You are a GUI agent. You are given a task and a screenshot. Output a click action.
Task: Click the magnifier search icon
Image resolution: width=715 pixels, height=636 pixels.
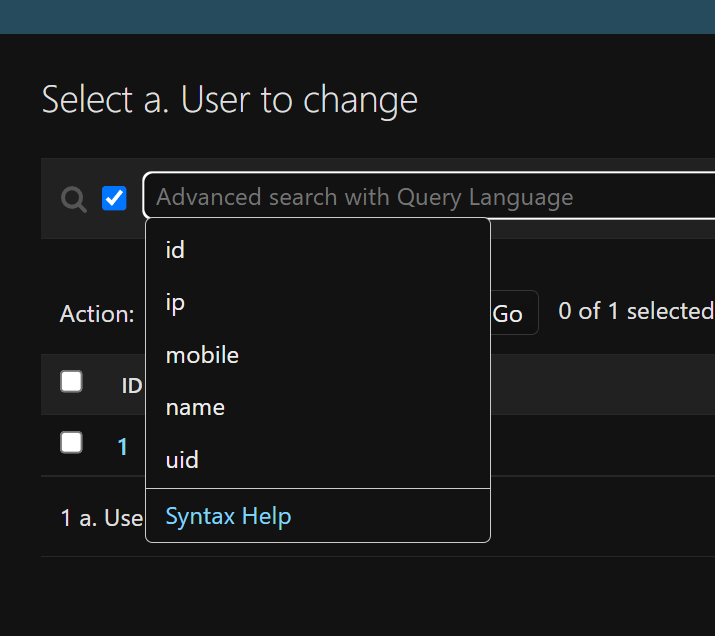[x=73, y=199]
